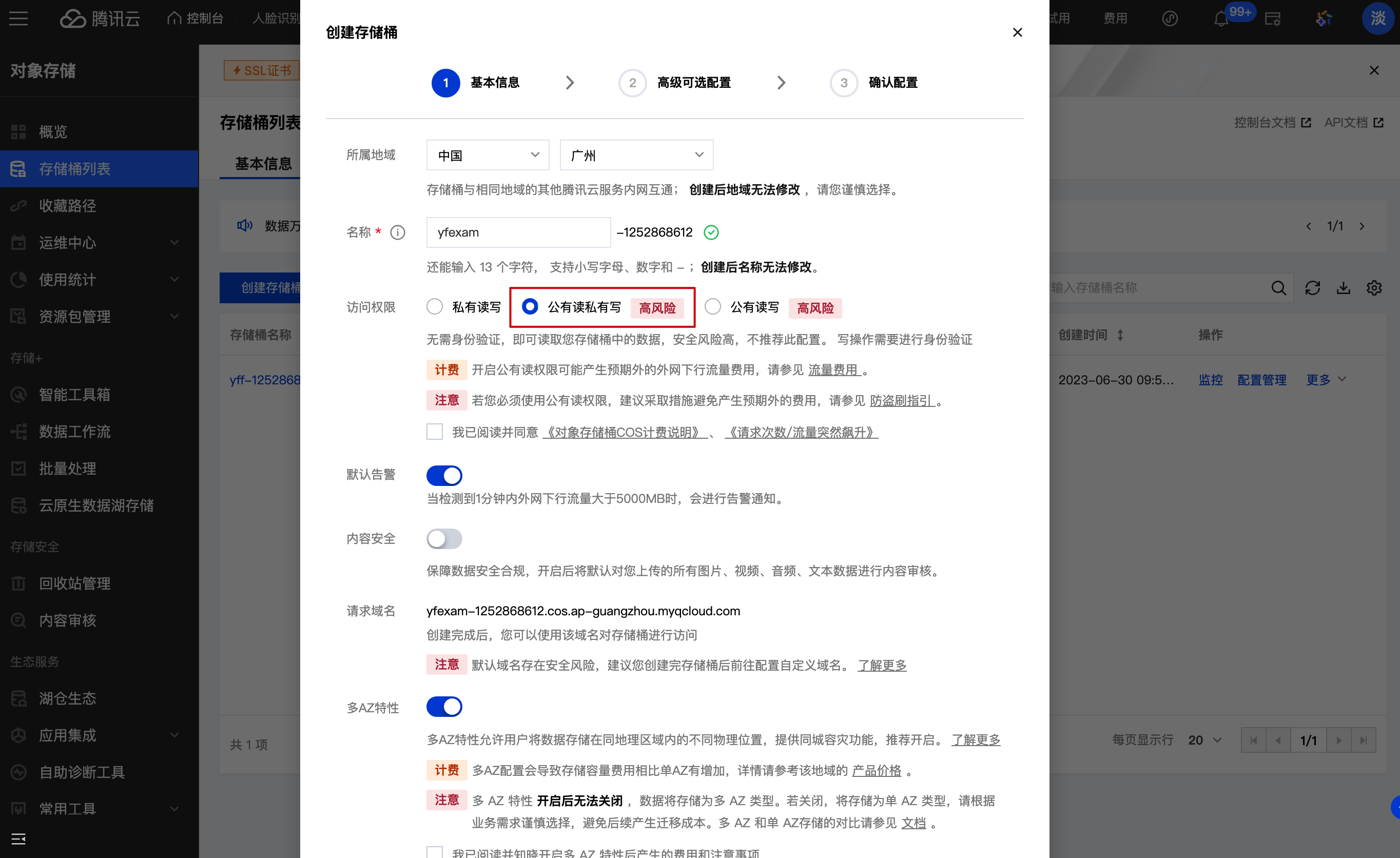The height and width of the screenshot is (858, 1400).
Task: Open the 广州 city dropdown
Action: [636, 155]
